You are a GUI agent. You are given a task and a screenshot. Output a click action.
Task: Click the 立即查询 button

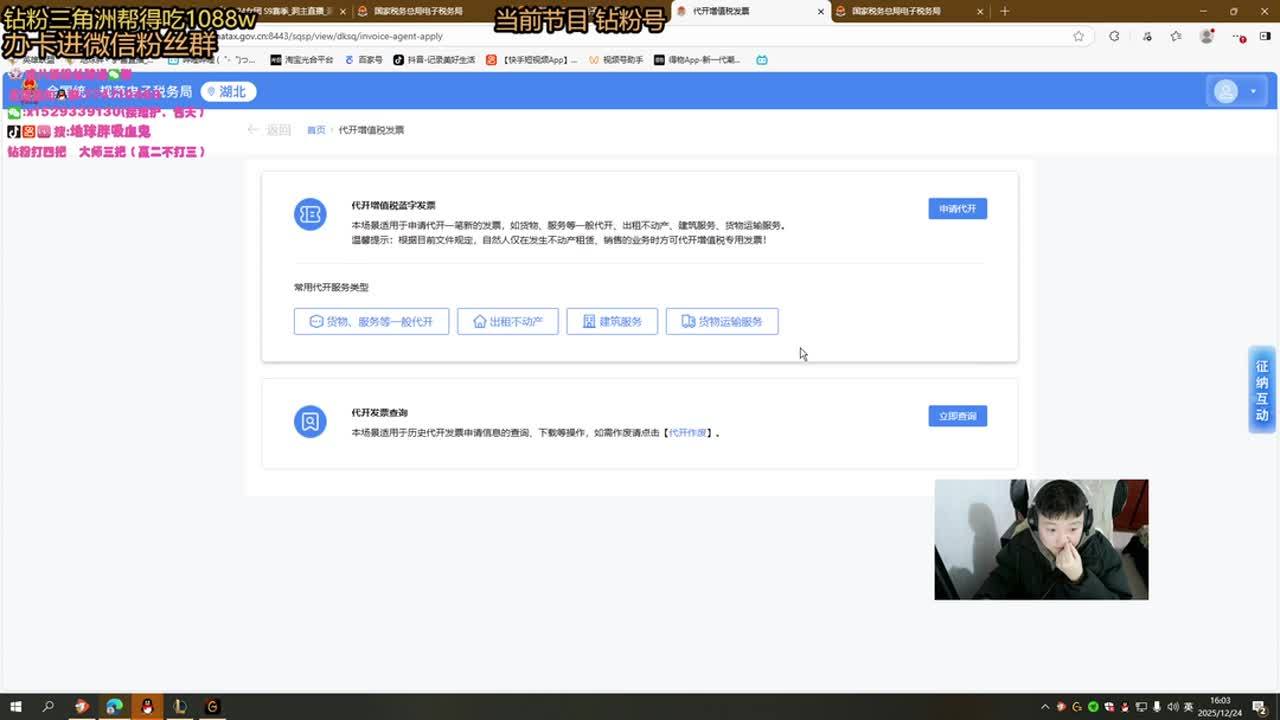coord(957,416)
